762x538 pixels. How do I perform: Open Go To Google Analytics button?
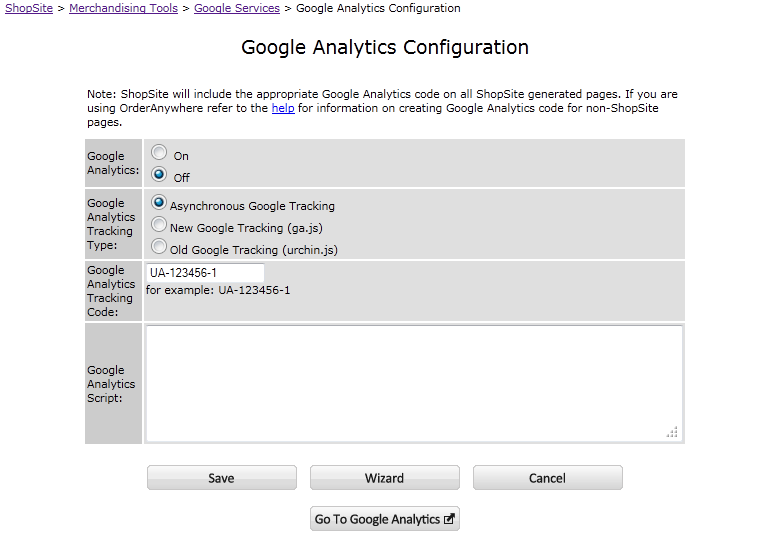[x=384, y=519]
